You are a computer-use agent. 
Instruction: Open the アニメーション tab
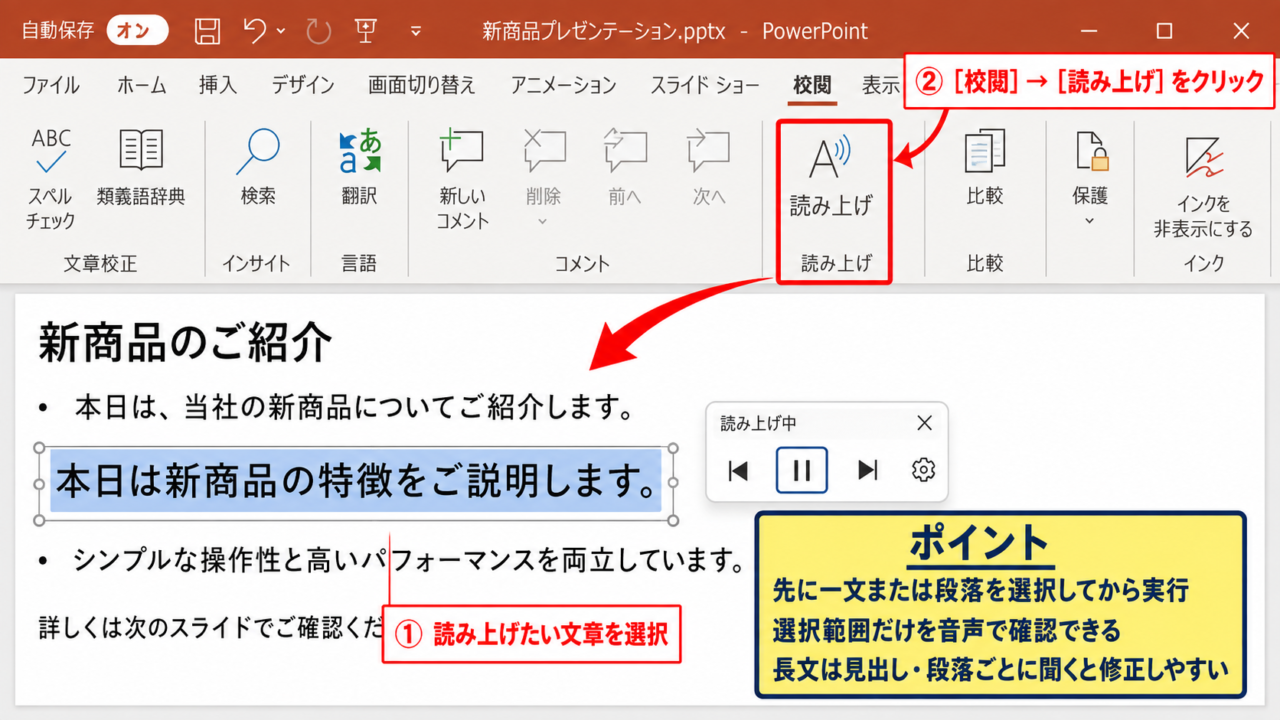pyautogui.click(x=564, y=85)
